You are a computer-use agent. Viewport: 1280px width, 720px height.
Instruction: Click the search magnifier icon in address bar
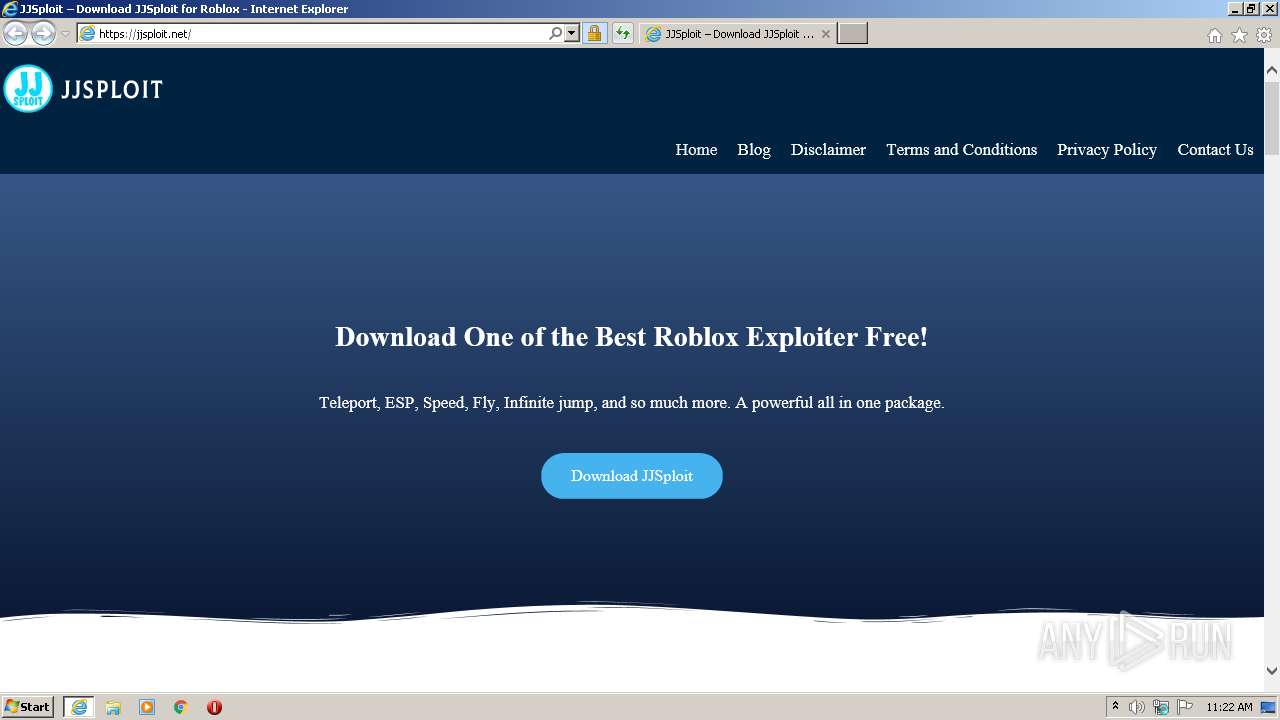[556, 33]
